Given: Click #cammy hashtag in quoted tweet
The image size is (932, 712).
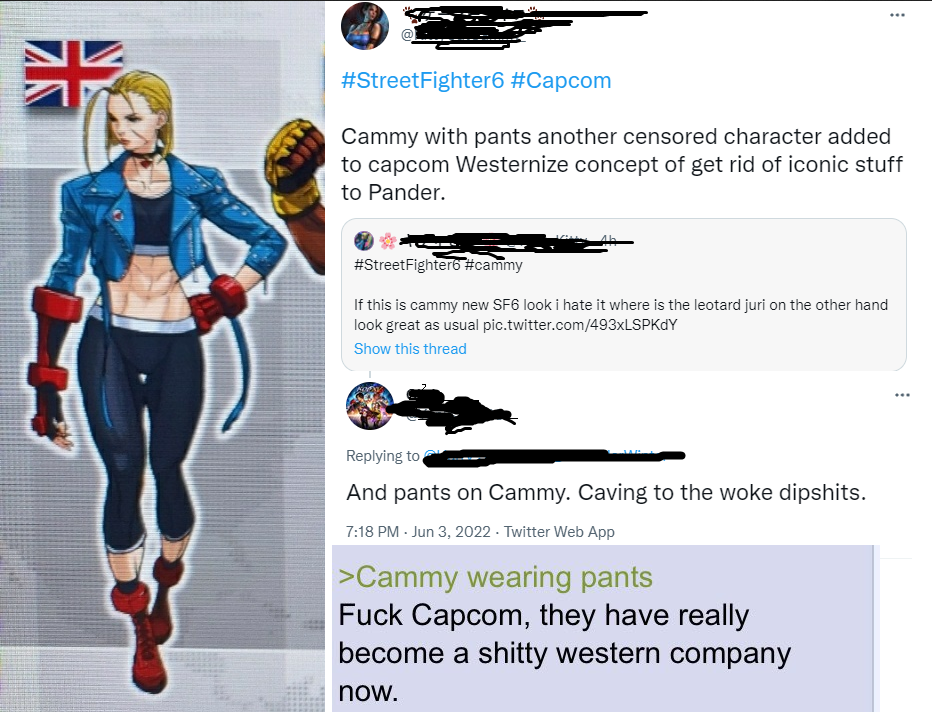Looking at the screenshot, I should pyautogui.click(x=493, y=265).
